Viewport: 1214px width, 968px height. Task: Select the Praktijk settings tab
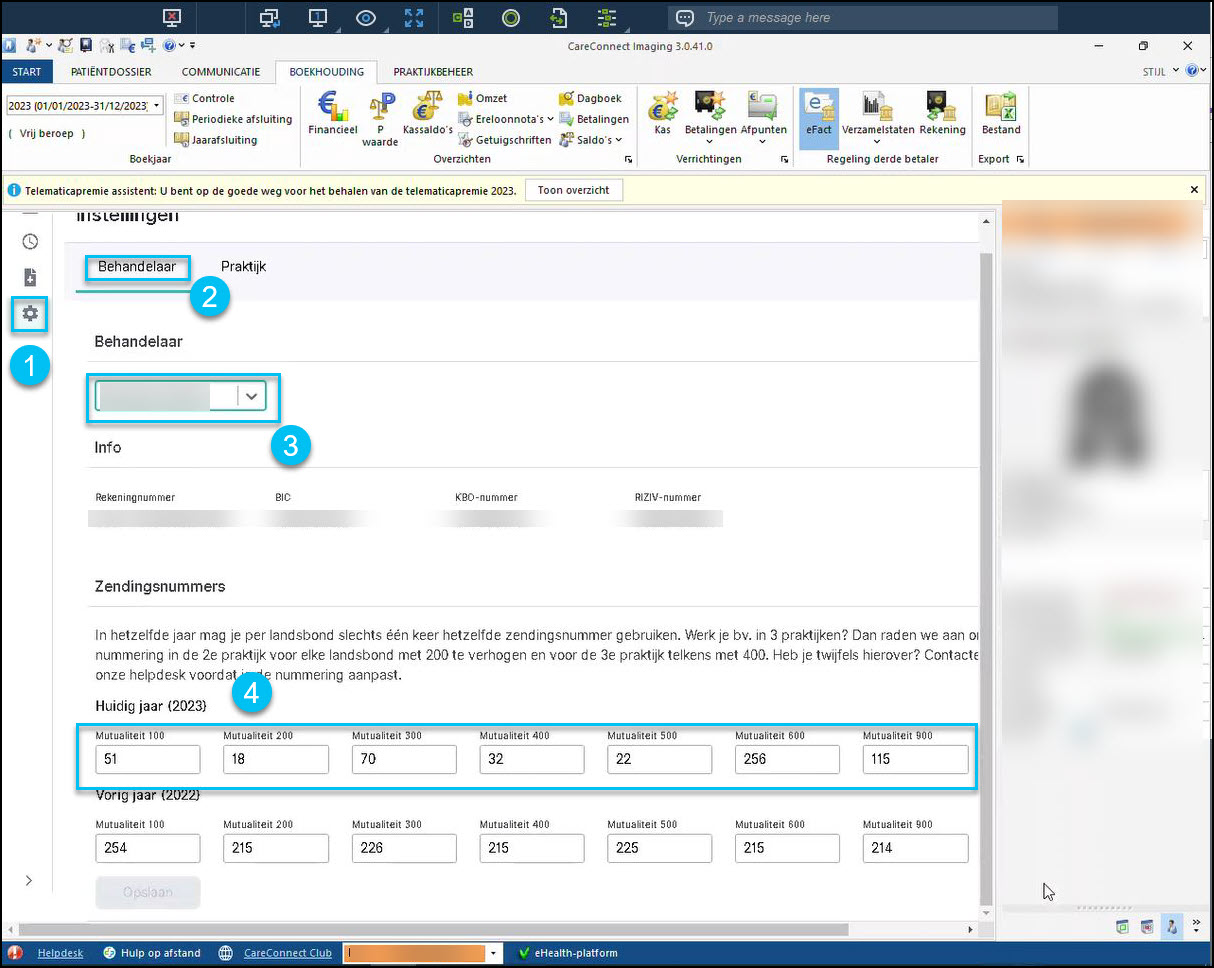pyautogui.click(x=244, y=267)
